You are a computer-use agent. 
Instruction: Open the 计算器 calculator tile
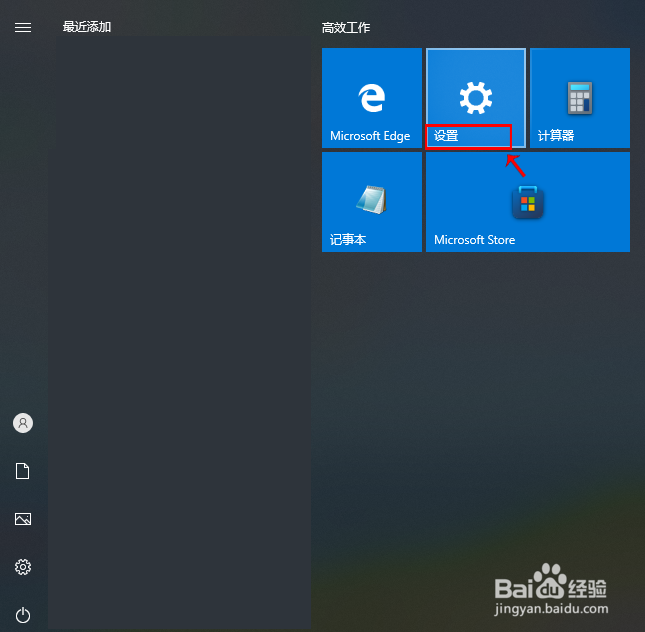coord(580,98)
